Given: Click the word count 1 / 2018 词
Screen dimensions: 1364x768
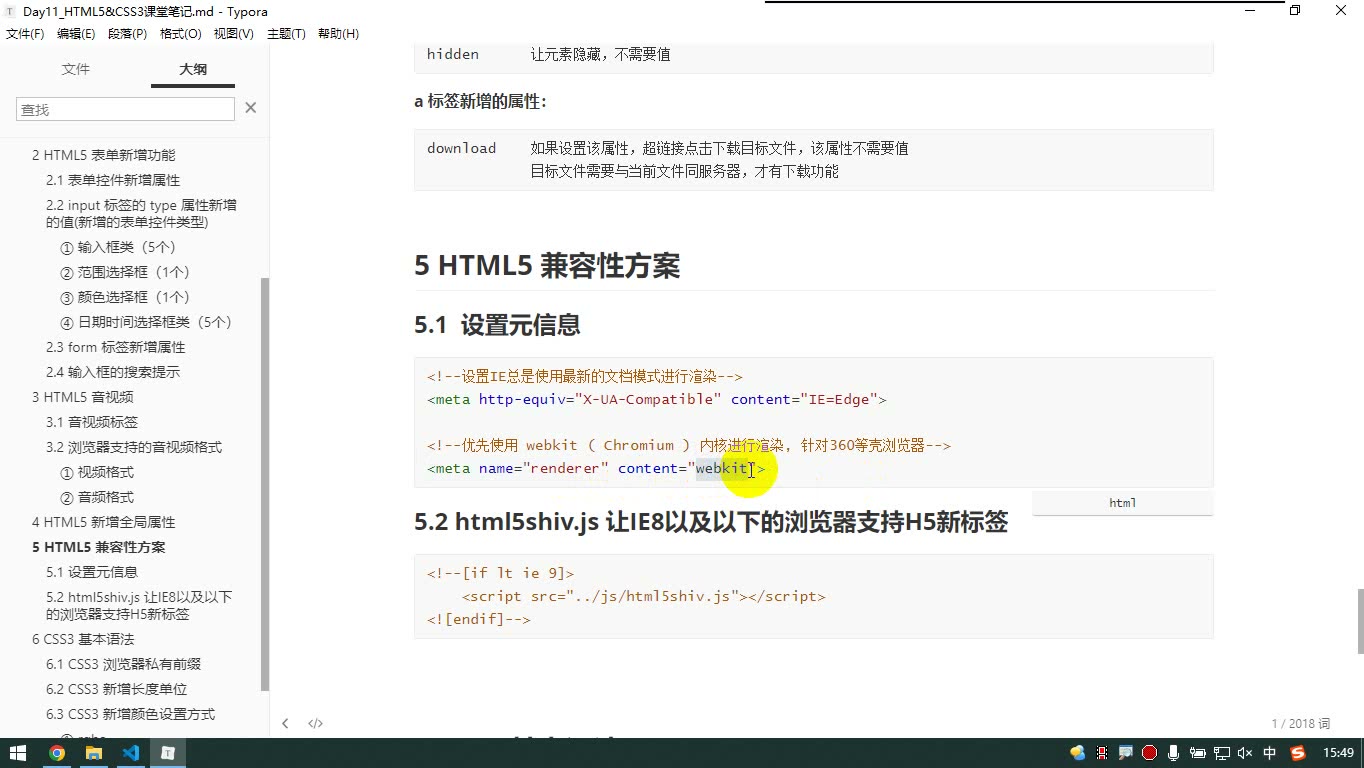Looking at the screenshot, I should (1300, 723).
